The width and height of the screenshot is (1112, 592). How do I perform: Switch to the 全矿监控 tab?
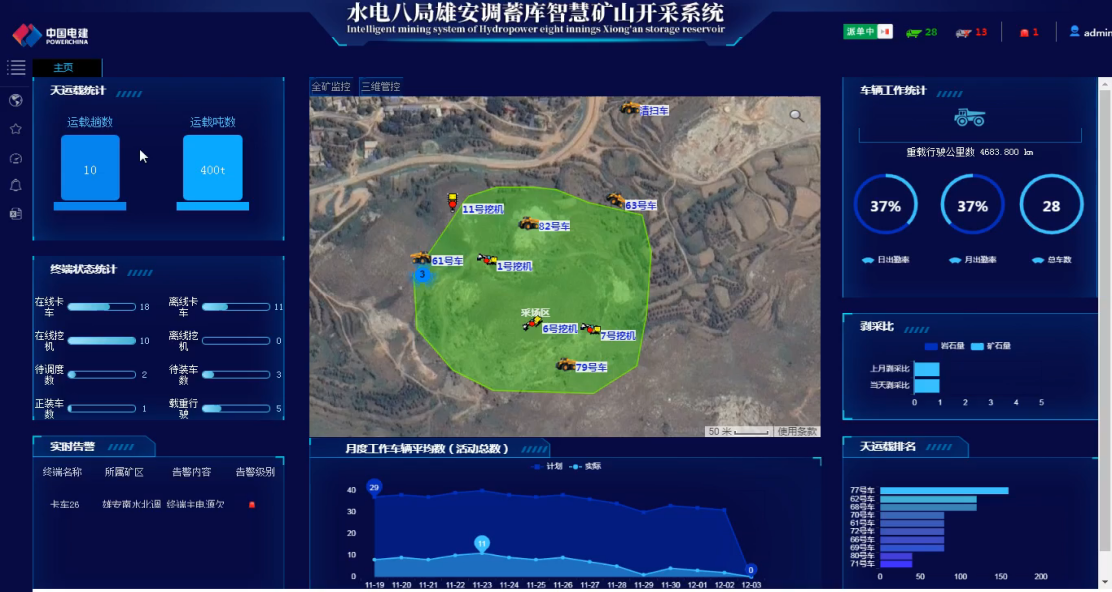tap(331, 87)
